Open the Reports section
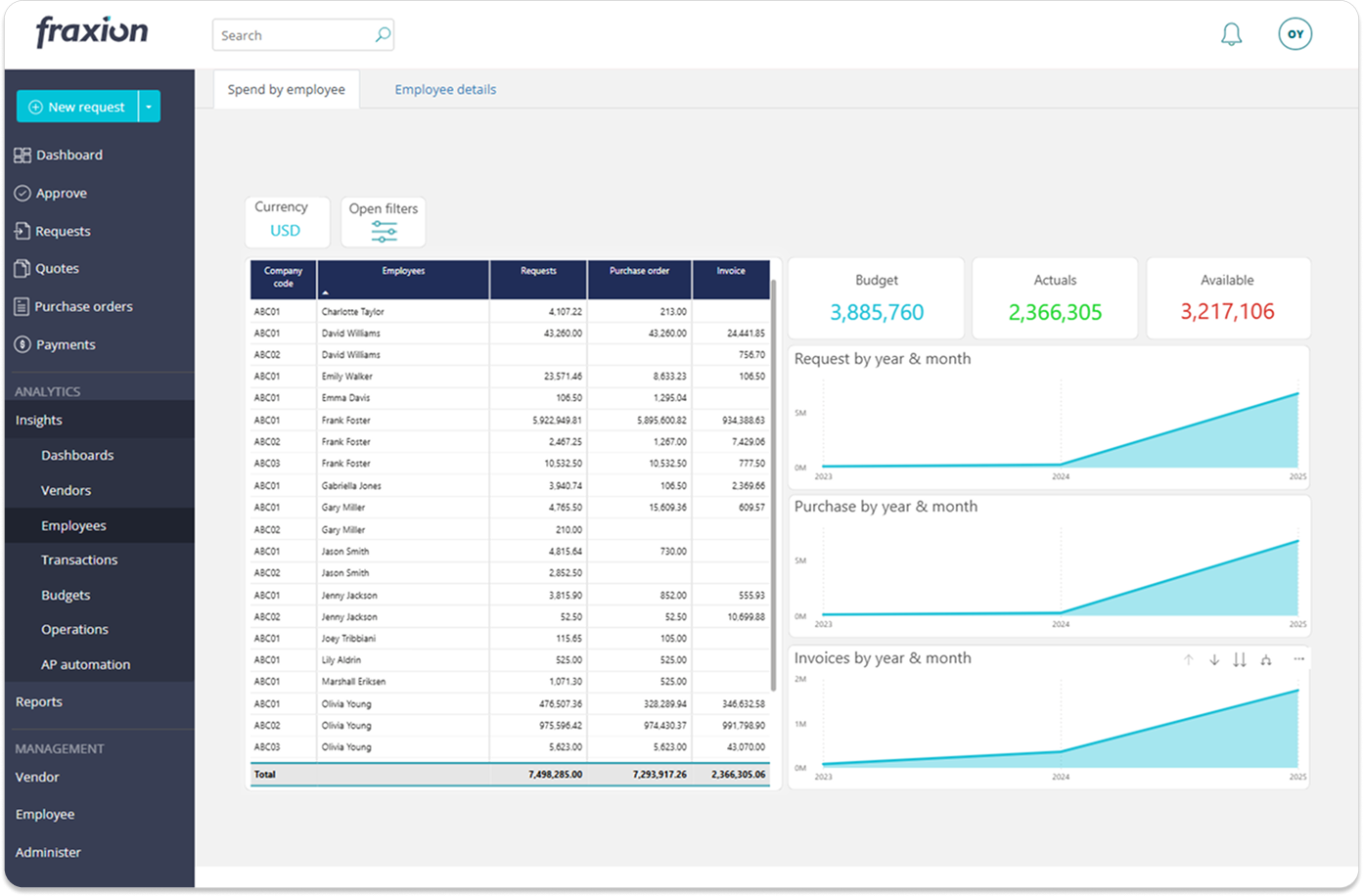 (39, 701)
